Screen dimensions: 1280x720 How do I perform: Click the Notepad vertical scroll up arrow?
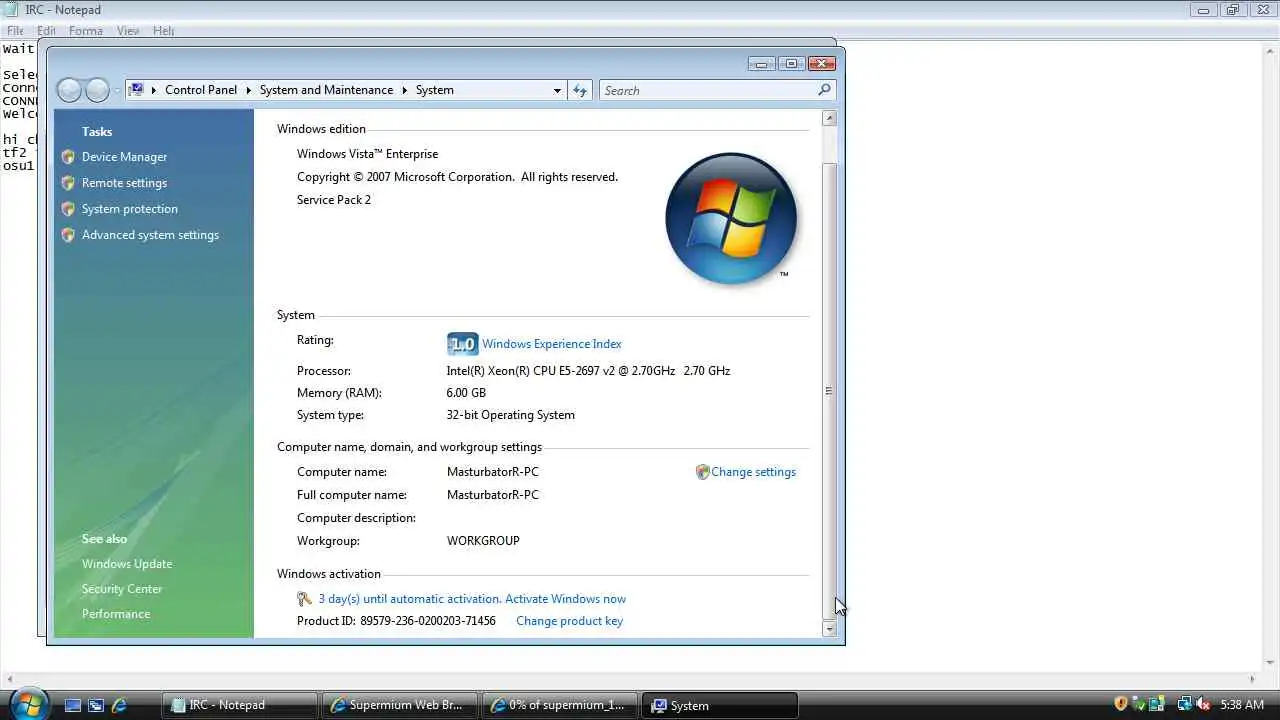tap(1270, 50)
